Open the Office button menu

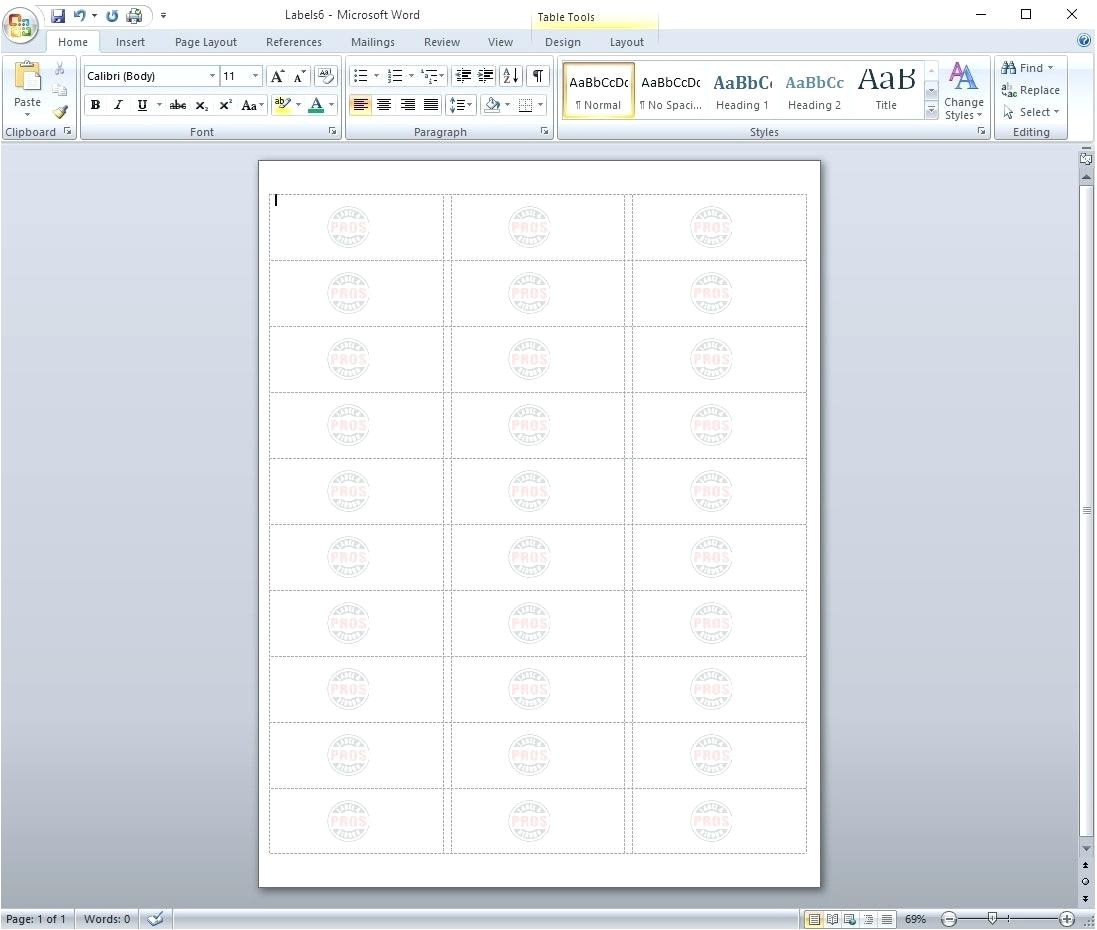click(21, 24)
